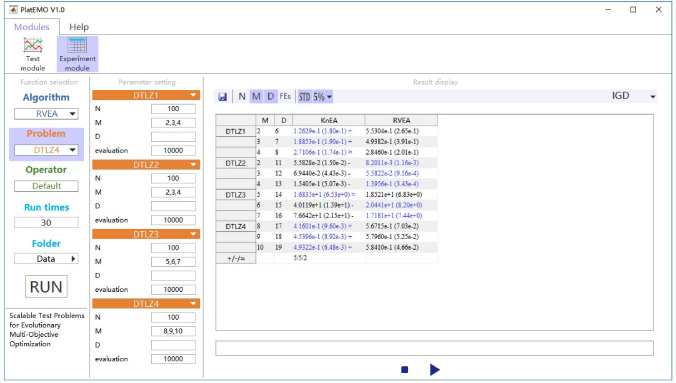Click the D column header in results
The image size is (676, 383).
pos(284,120)
